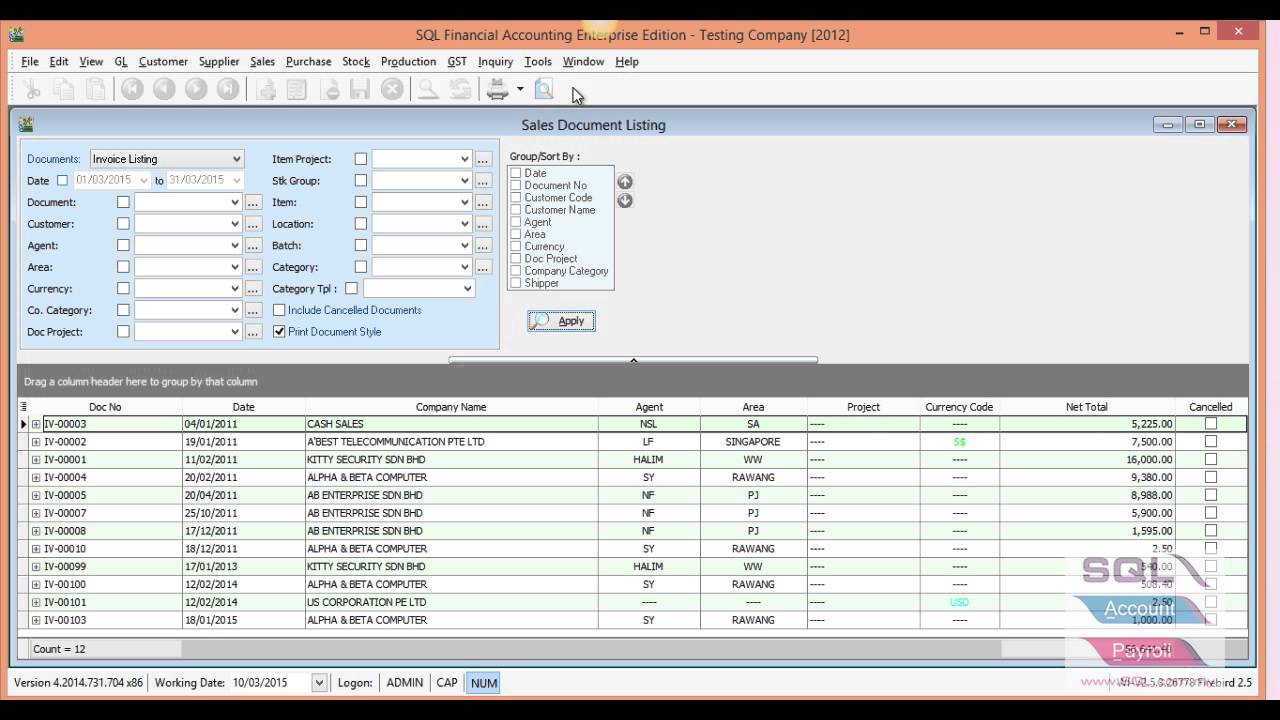1280x720 pixels.
Task: Open the Documents Invoice Listing dropdown
Action: 237,159
